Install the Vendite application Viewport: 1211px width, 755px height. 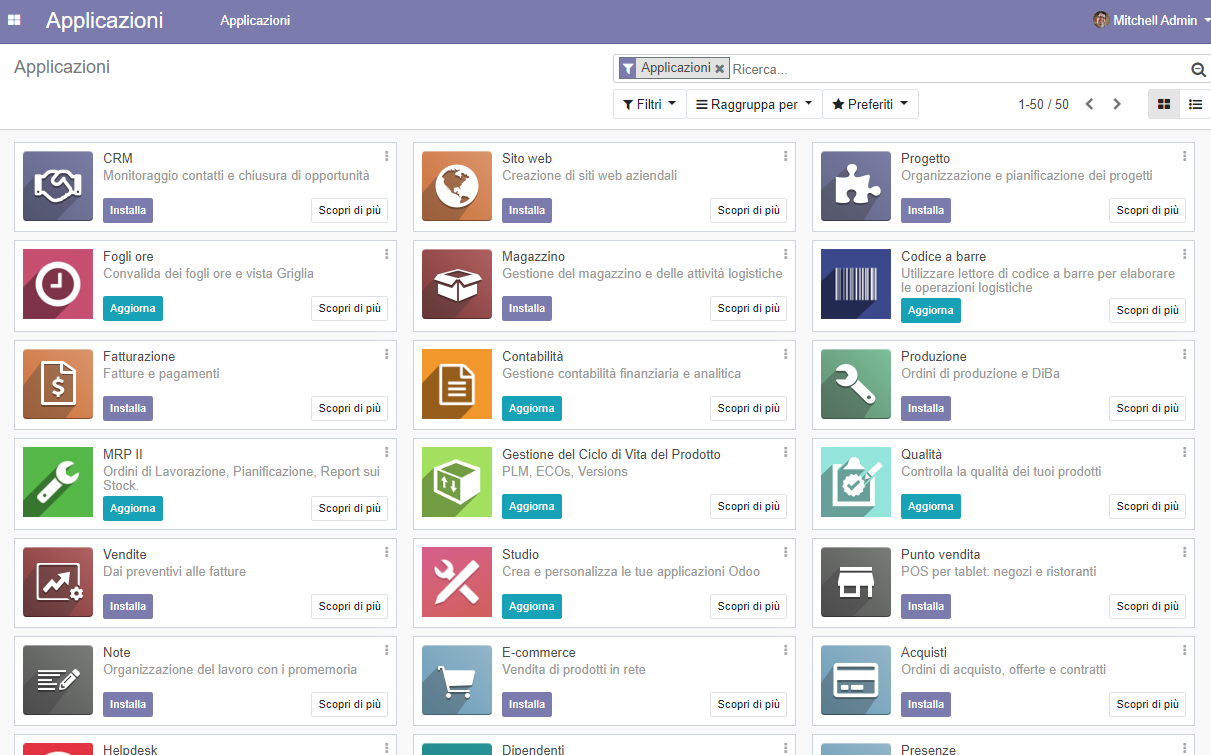click(127, 606)
